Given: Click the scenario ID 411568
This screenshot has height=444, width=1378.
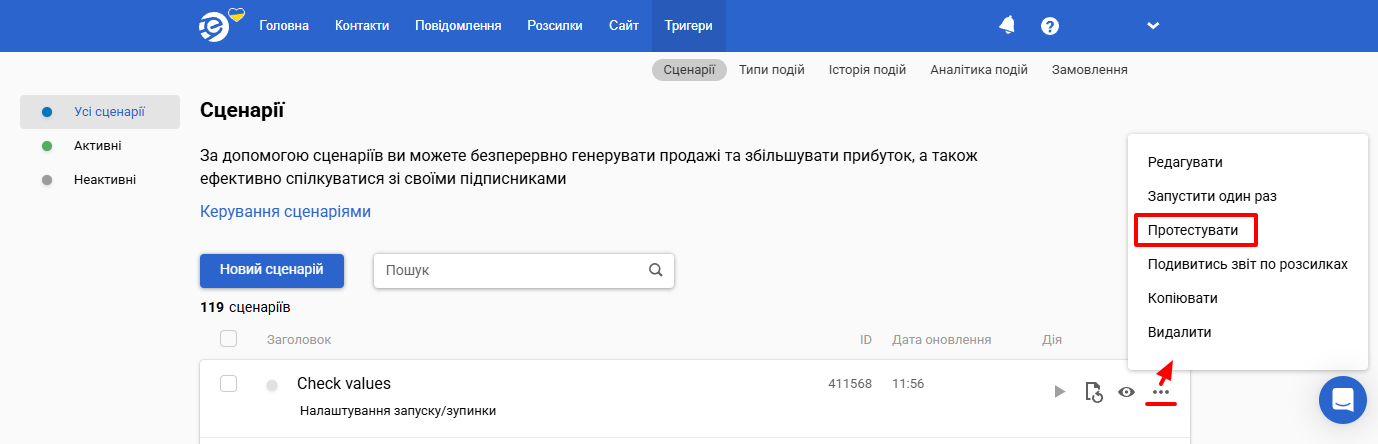Looking at the screenshot, I should [x=850, y=384].
